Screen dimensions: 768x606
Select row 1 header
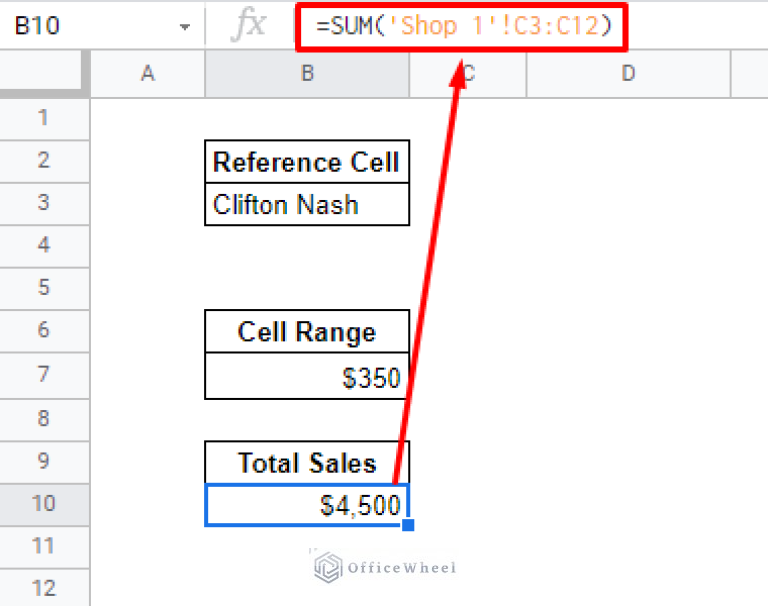43,119
